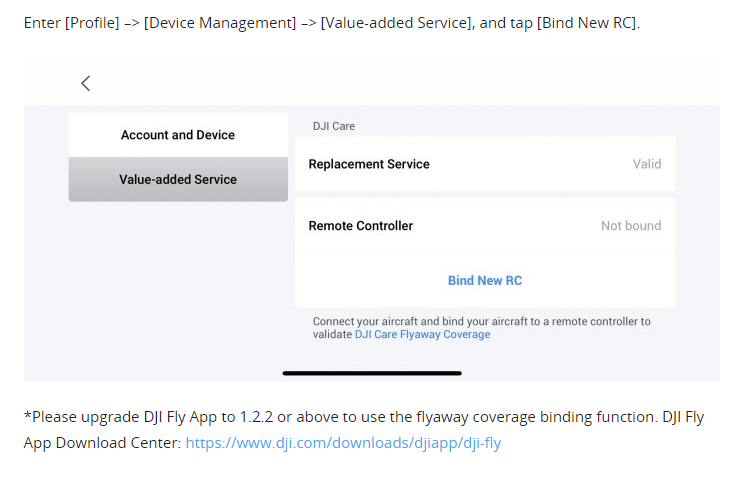Select the Remote Controller row
The height and width of the screenshot is (499, 733).
click(361, 226)
